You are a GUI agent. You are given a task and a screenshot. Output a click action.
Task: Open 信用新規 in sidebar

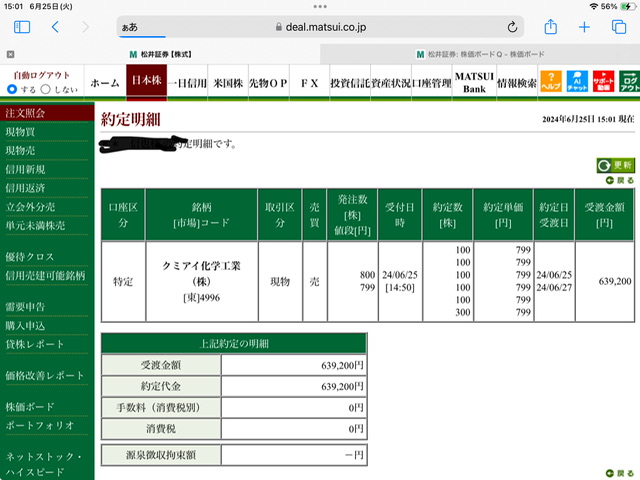[25, 169]
